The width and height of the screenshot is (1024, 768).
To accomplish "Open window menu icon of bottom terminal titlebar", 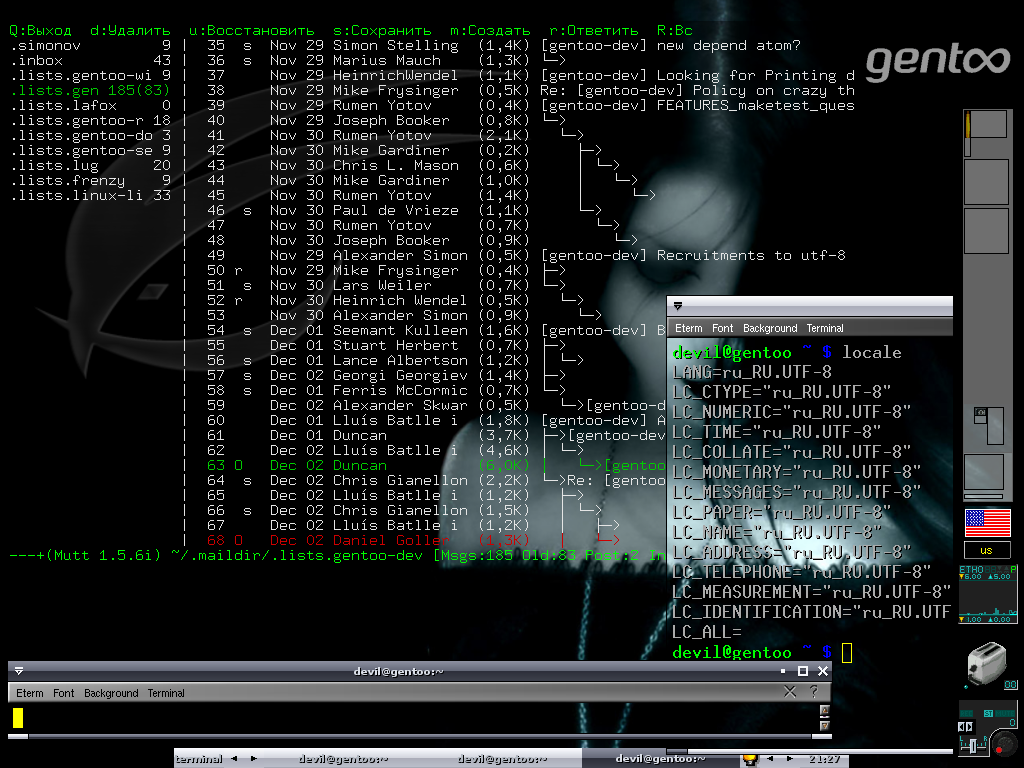I will tap(19, 671).
